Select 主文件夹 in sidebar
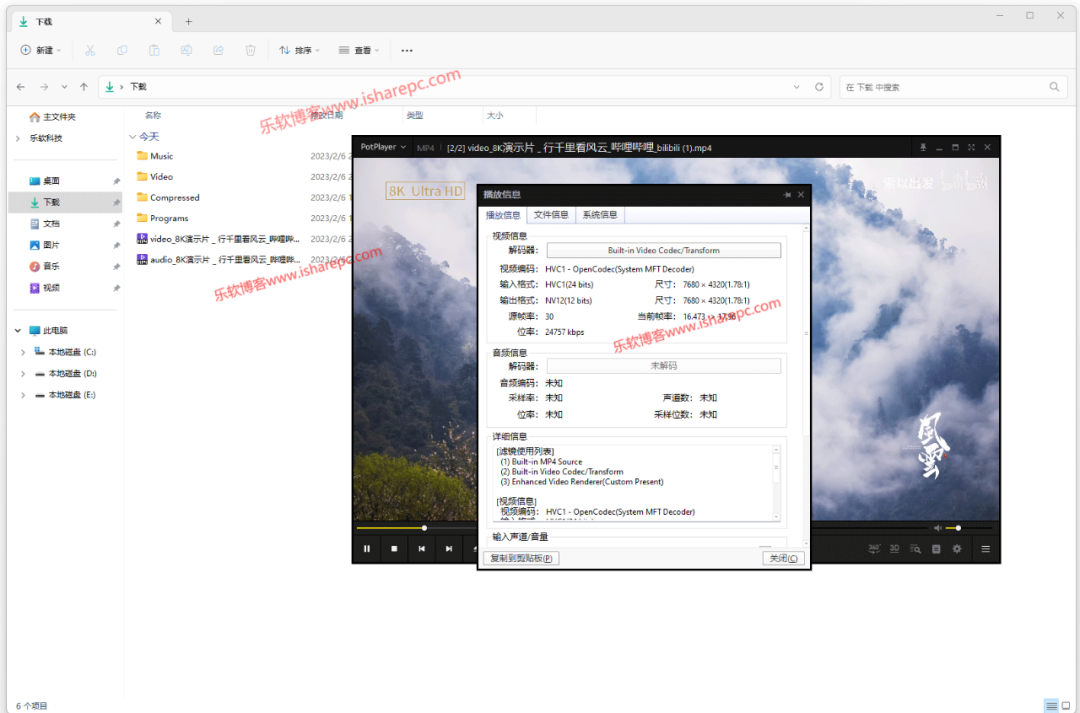Screen dimensions: 1080x713 click(52, 117)
